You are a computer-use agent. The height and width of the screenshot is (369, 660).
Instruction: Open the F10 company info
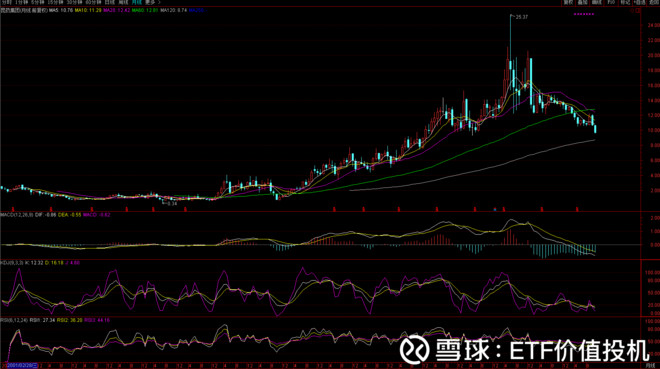tap(611, 3)
